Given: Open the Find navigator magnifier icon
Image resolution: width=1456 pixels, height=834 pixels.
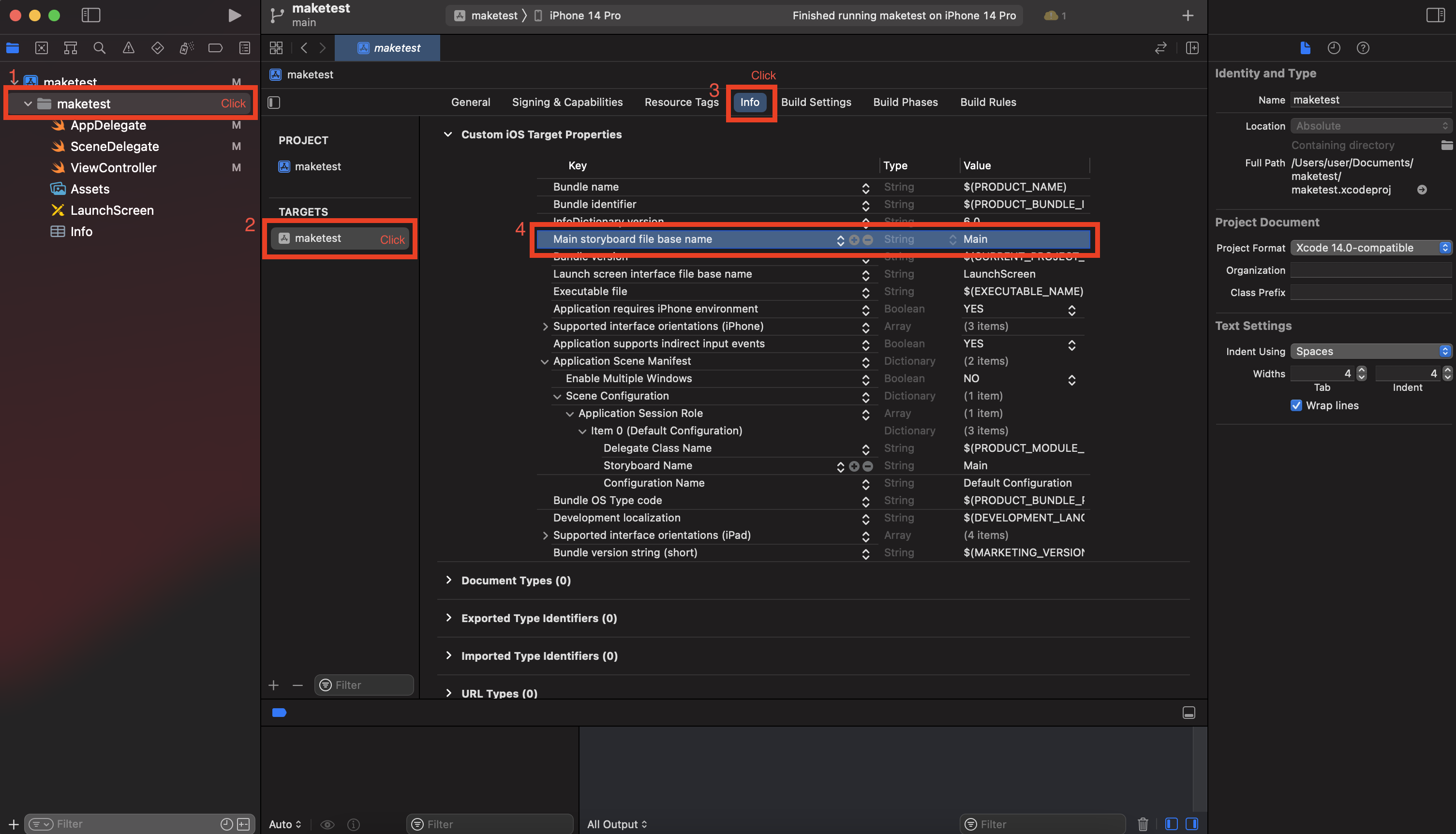Looking at the screenshot, I should point(99,48).
